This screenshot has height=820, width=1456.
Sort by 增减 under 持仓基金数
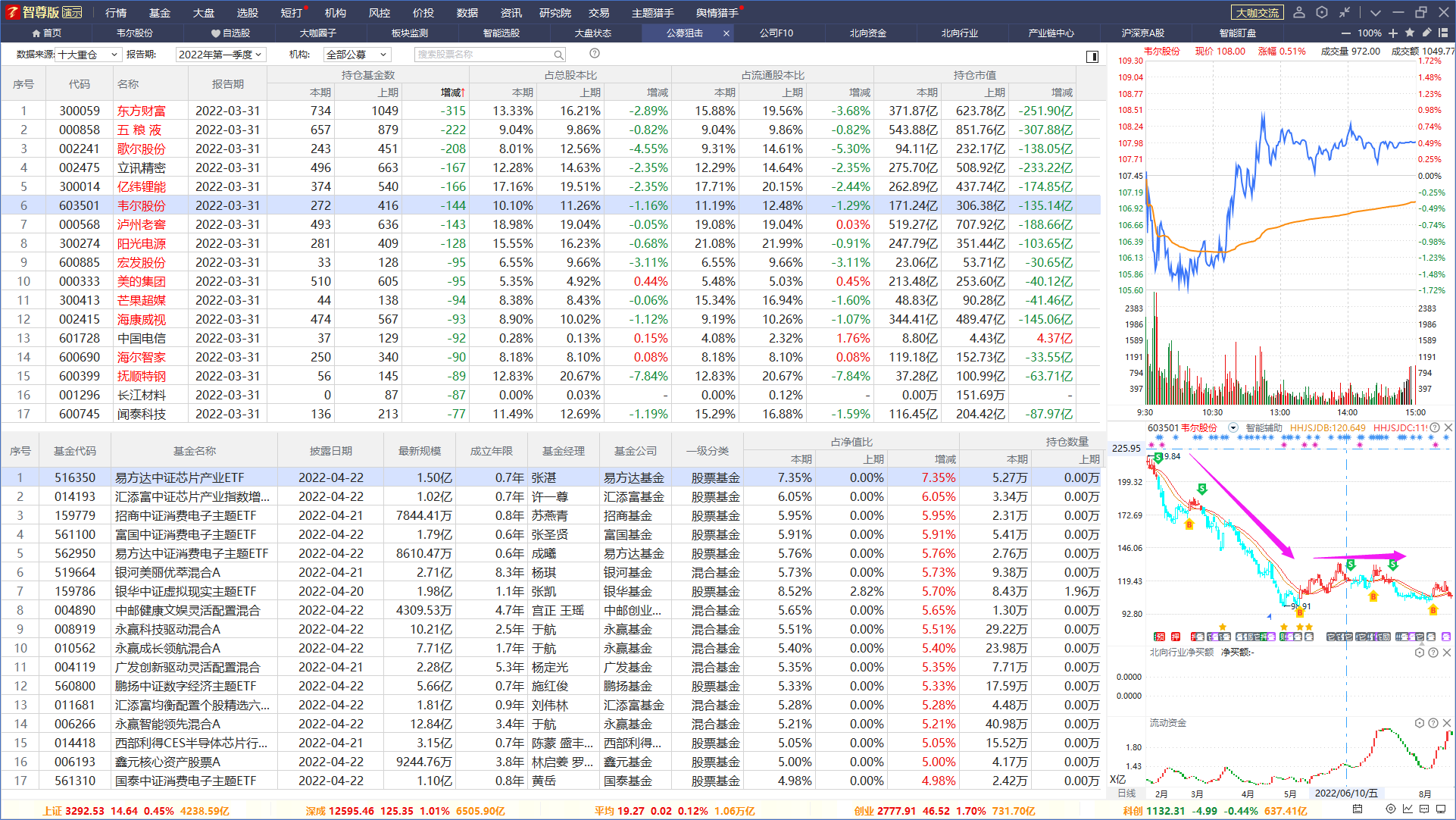coord(453,92)
